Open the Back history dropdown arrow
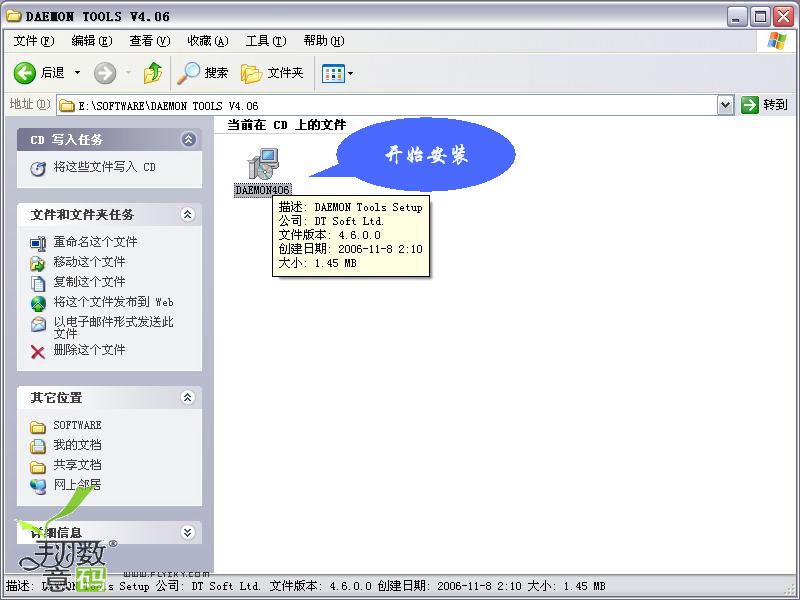This screenshot has height=600, width=800. pos(78,73)
